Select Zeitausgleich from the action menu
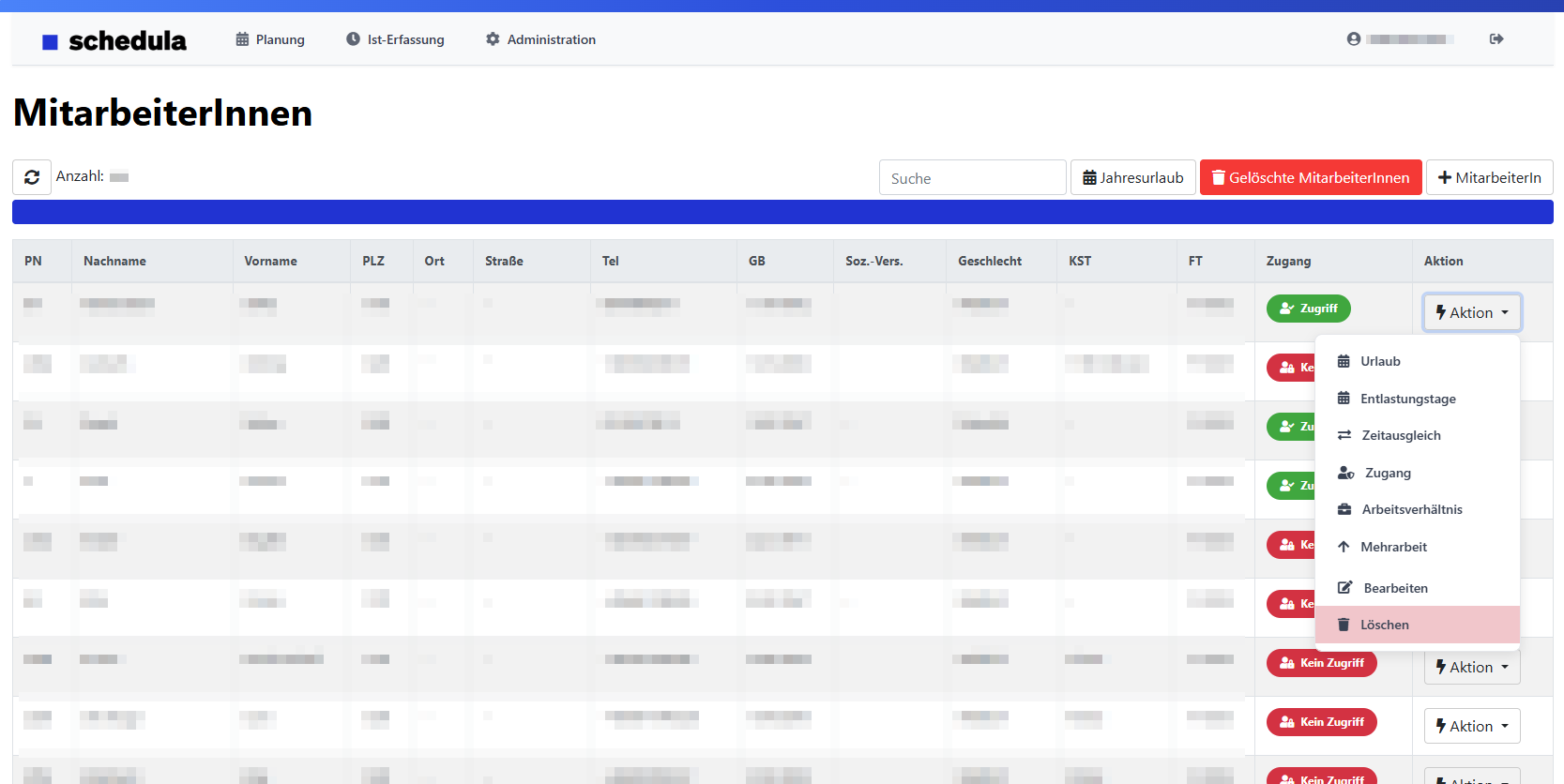Viewport: 1564px width, 784px height. point(1400,436)
